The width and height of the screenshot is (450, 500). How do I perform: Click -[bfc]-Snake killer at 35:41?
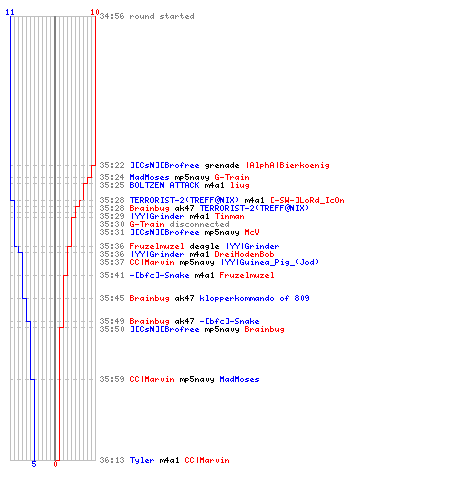click(x=159, y=275)
